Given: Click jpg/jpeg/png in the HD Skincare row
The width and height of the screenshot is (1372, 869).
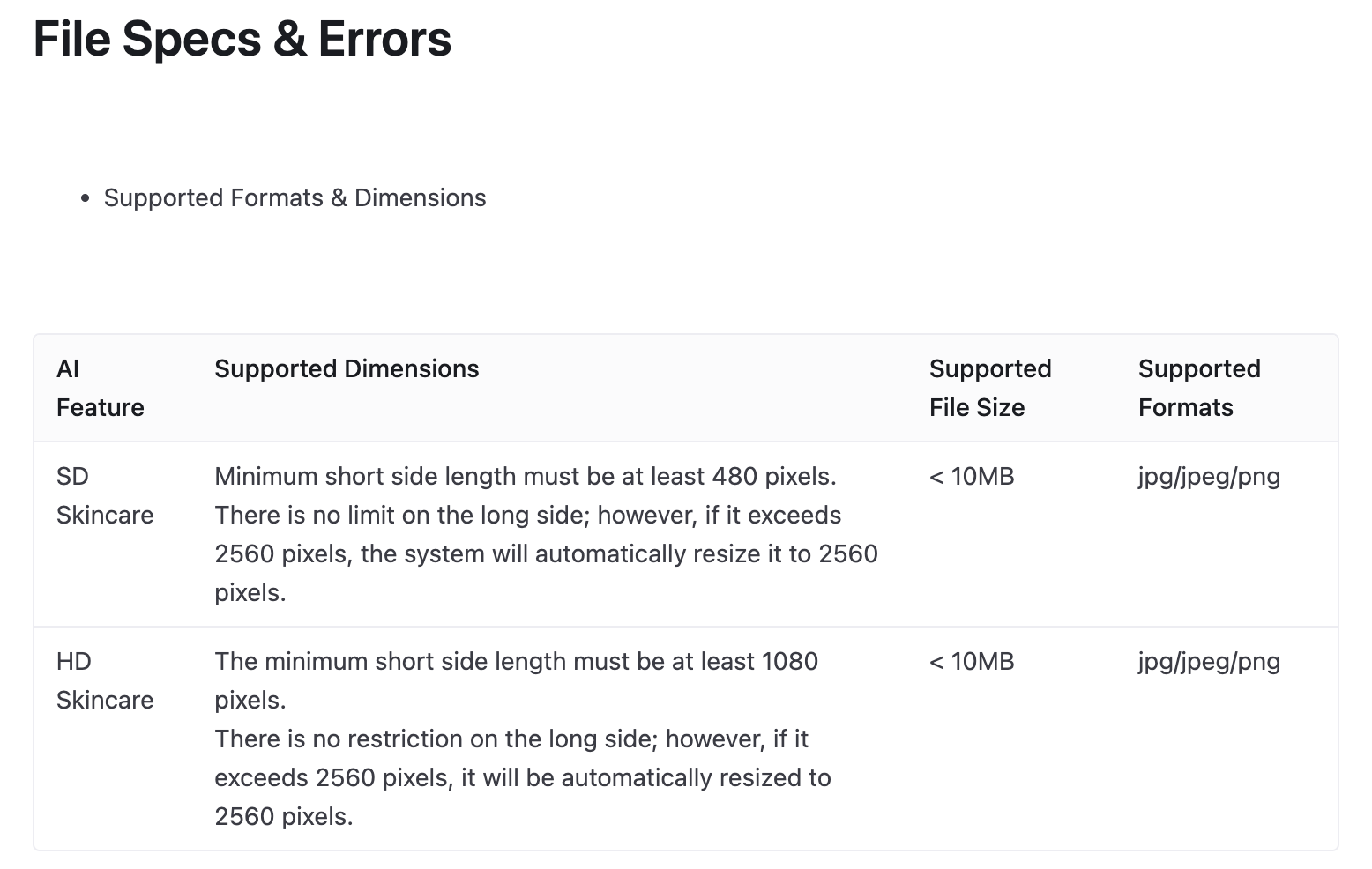Looking at the screenshot, I should (1209, 662).
